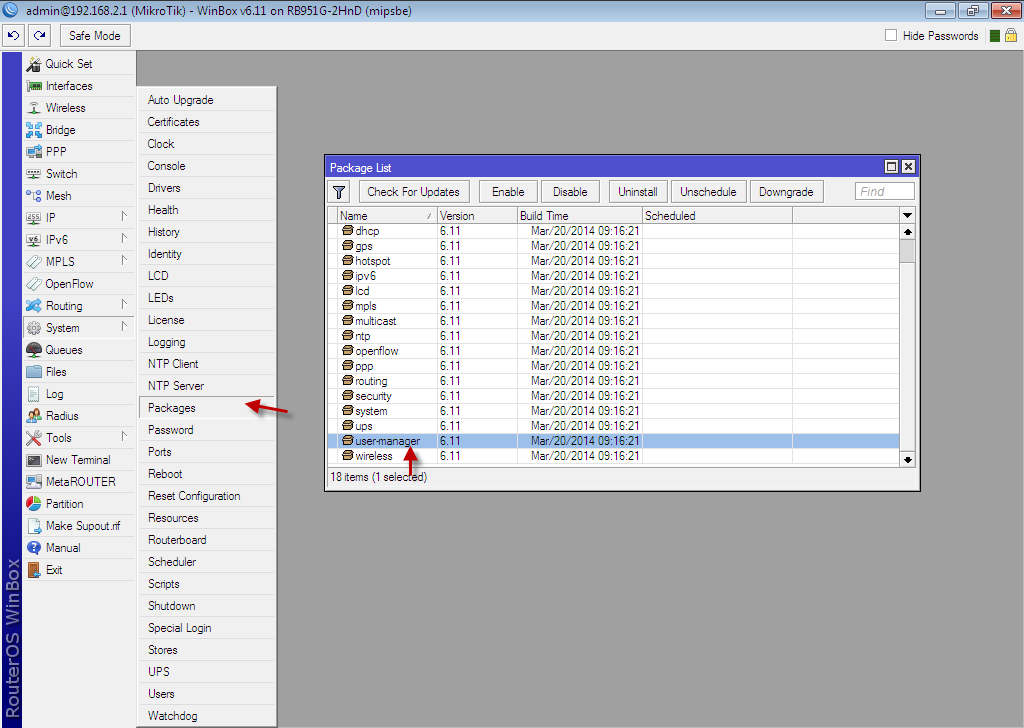This screenshot has width=1024, height=728.
Task: Select the security package row
Action: pos(613,396)
